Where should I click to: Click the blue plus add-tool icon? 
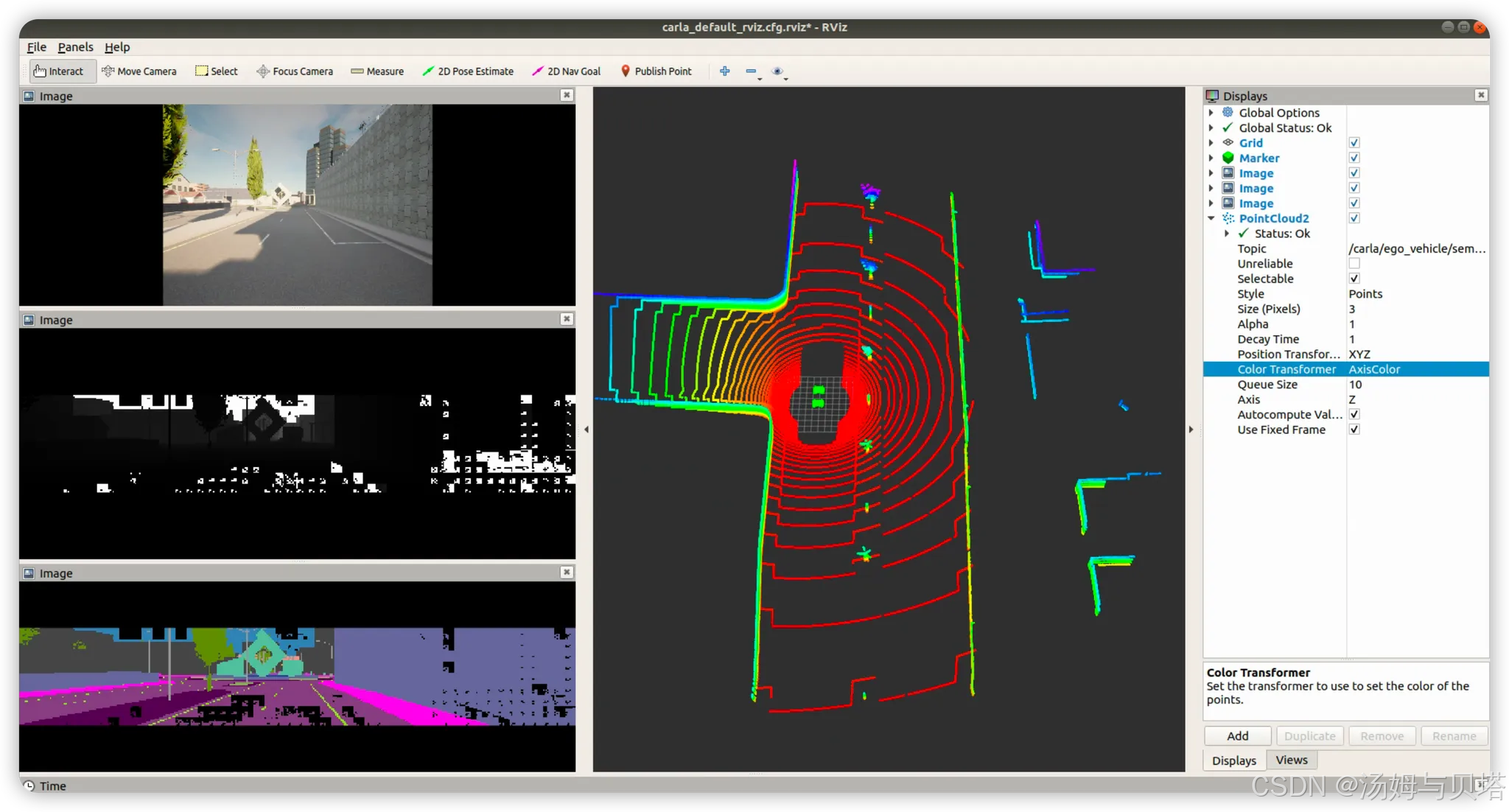click(725, 71)
